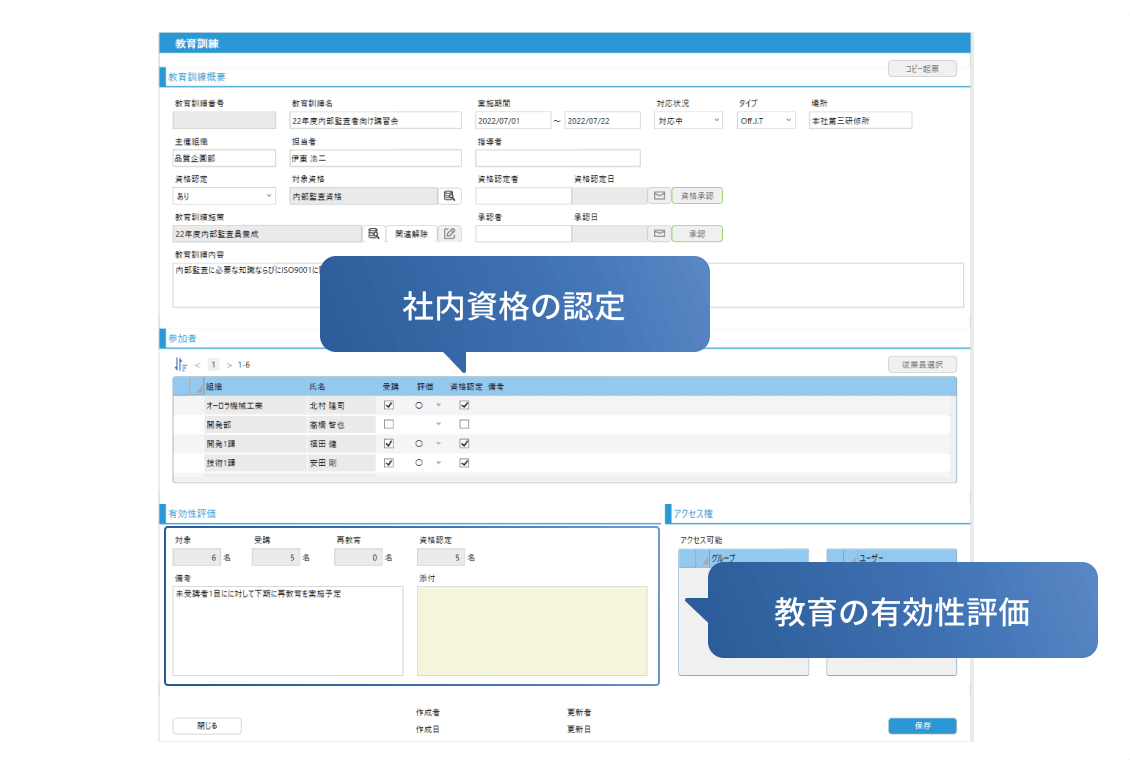
Task: Expand the 資格認定 dropdown showing あり
Action: 224,197
